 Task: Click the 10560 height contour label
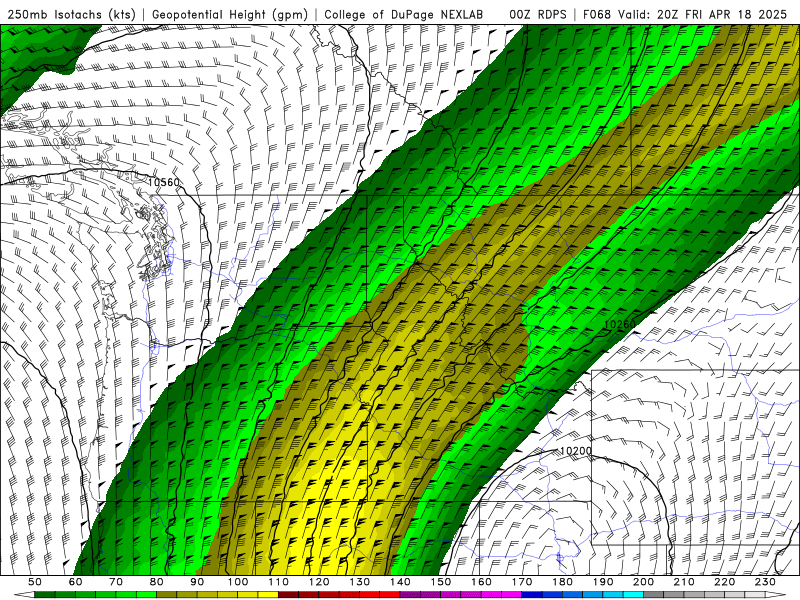coord(164,182)
